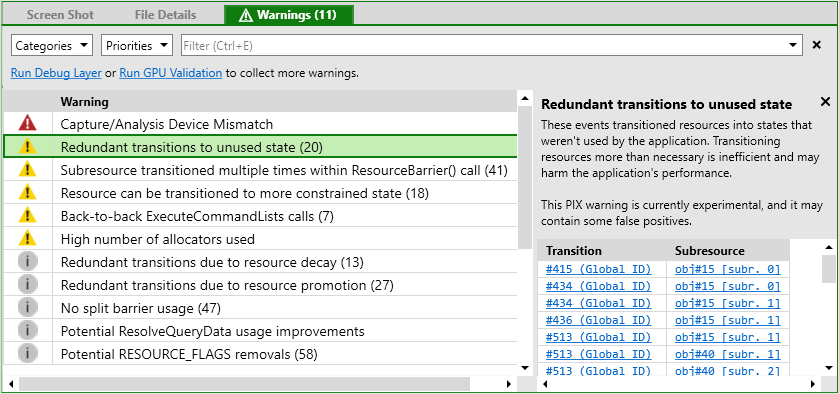This screenshot has width=839, height=394.
Task: Click the Run GPU Validation link
Action: (171, 73)
